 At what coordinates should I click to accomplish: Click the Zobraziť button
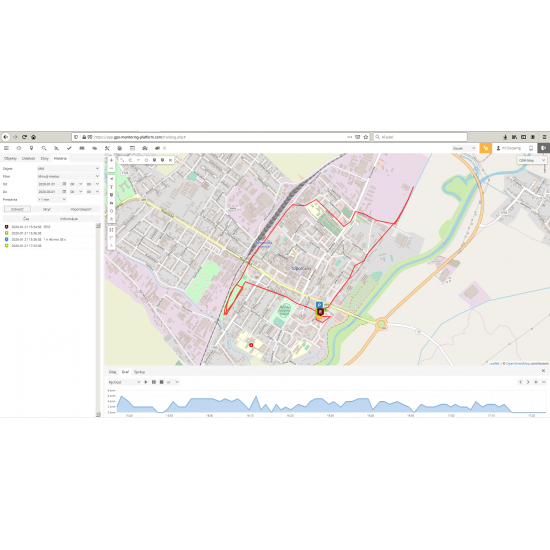[x=17, y=209]
